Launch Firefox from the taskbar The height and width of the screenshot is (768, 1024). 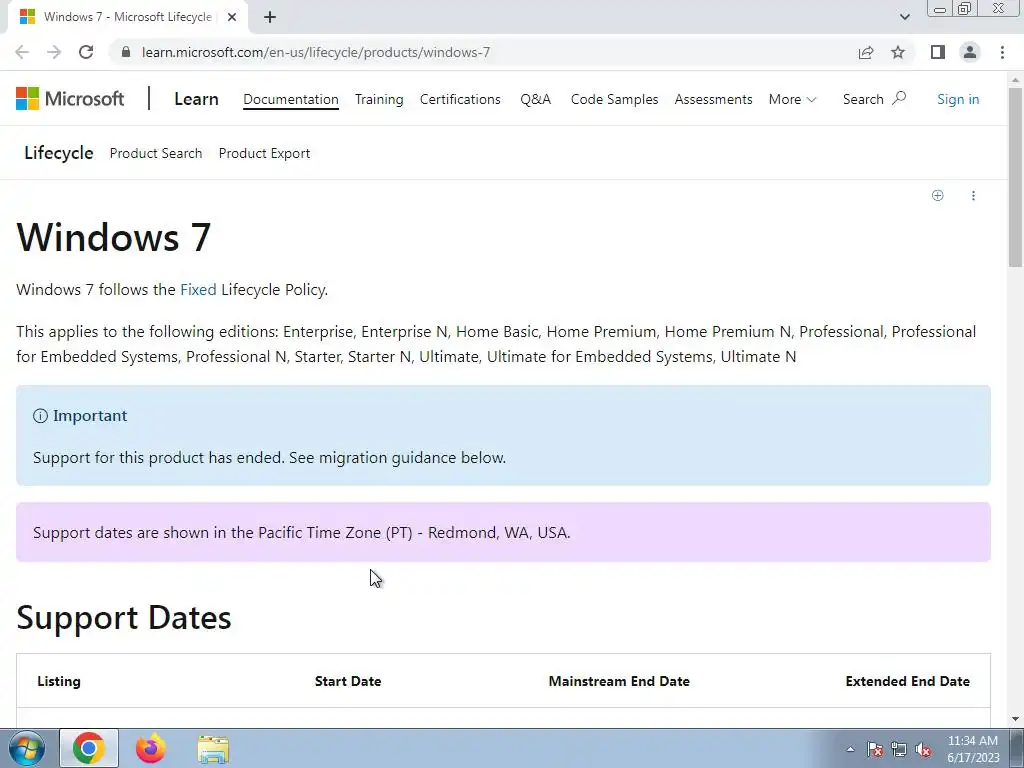[x=151, y=748]
